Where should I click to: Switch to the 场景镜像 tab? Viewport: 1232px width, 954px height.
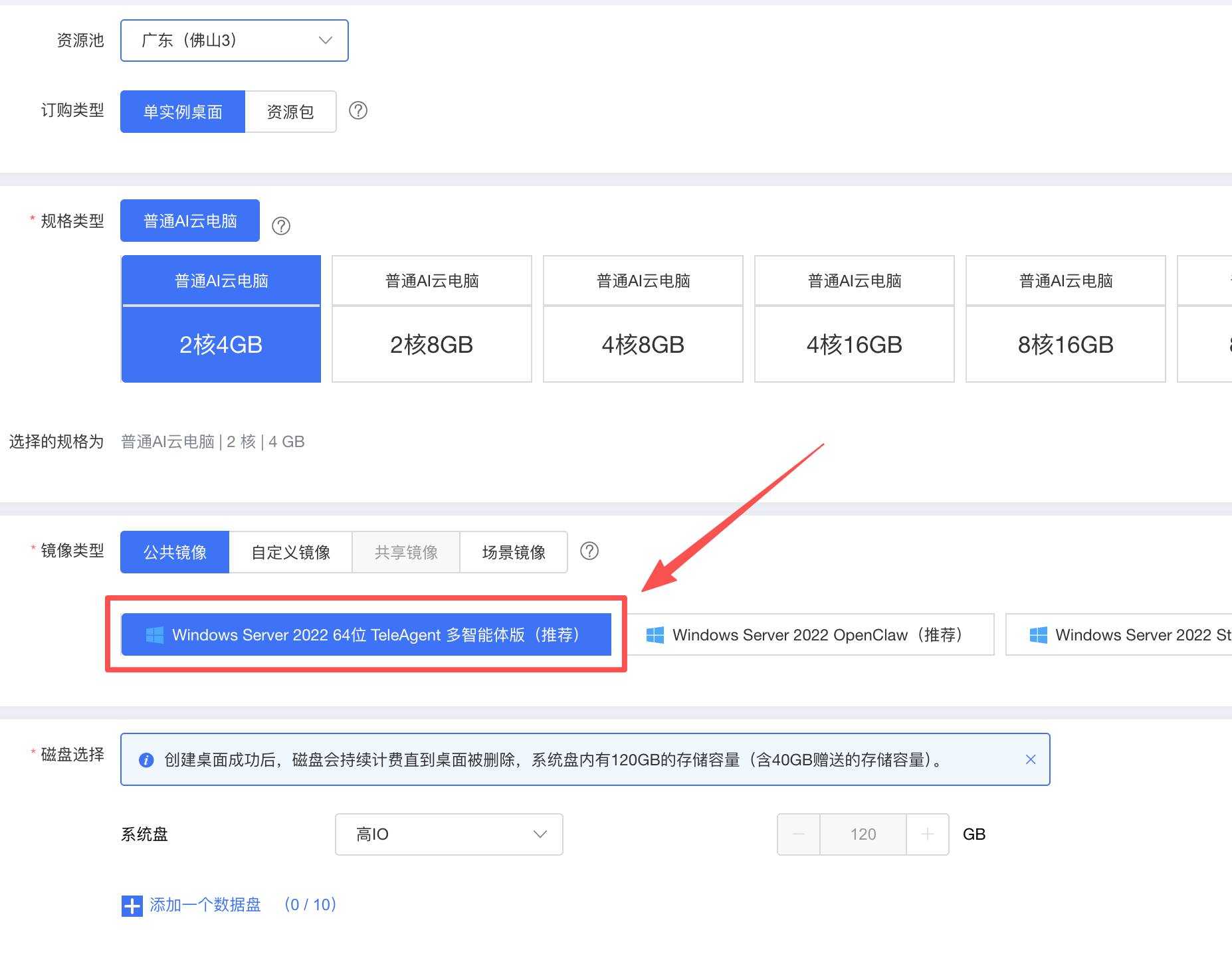pos(514,552)
